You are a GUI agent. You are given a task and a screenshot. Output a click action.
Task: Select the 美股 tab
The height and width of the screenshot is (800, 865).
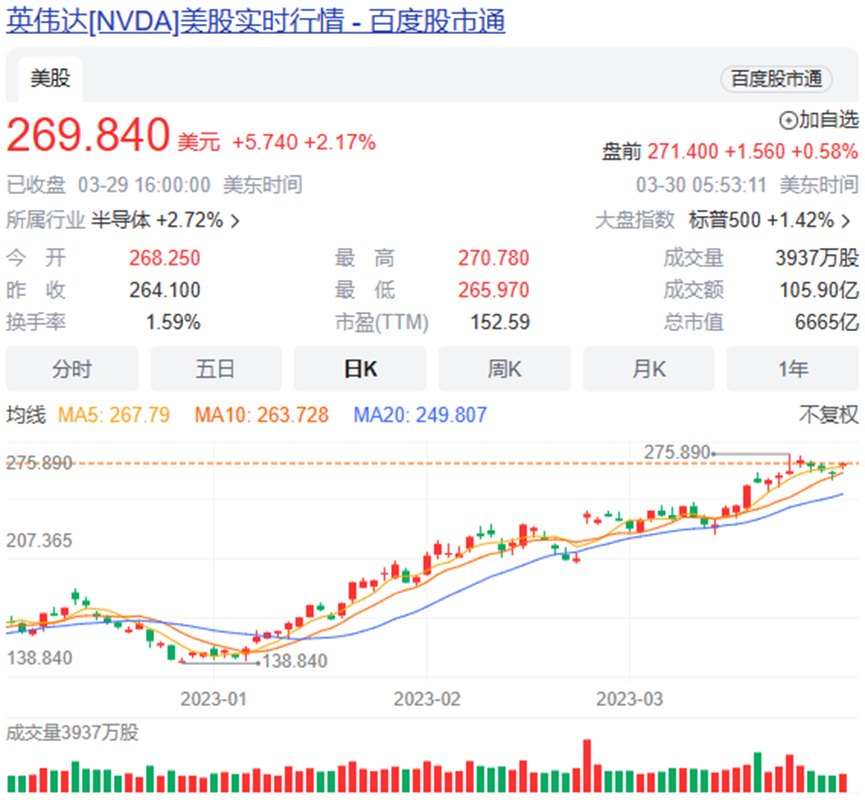50,78
